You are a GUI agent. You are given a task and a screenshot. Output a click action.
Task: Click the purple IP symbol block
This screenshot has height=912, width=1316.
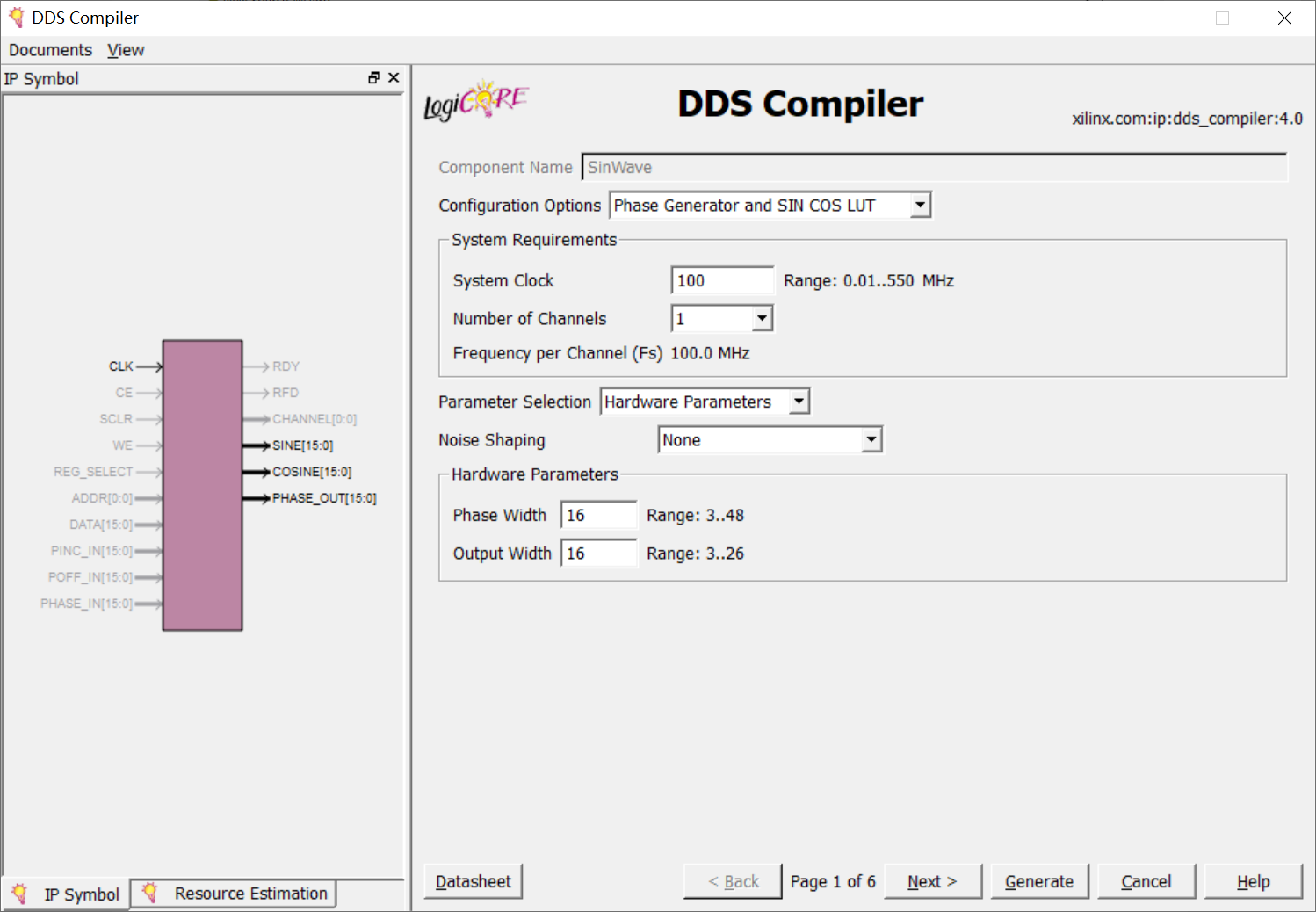point(203,485)
